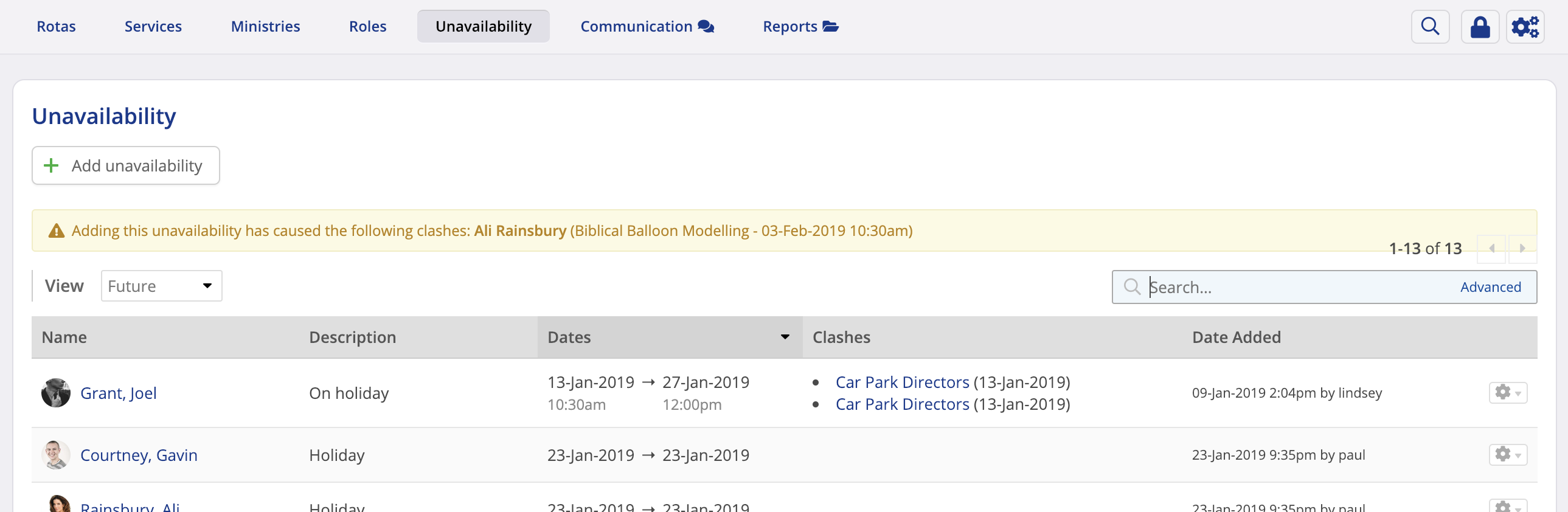
Task: Open the Communication tab
Action: coord(647,27)
